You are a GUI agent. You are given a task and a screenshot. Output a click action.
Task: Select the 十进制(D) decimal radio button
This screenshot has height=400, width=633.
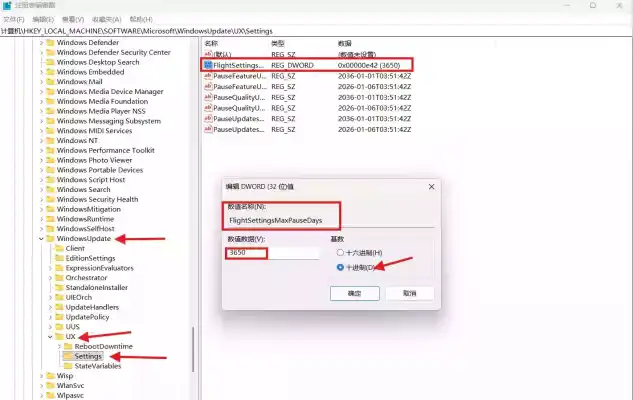(x=341, y=267)
